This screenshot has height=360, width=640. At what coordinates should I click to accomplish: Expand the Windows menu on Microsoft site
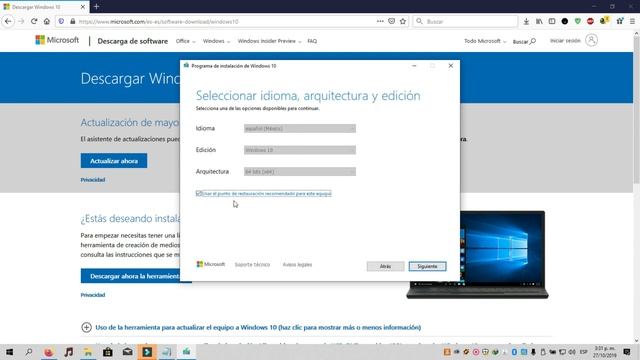point(216,41)
